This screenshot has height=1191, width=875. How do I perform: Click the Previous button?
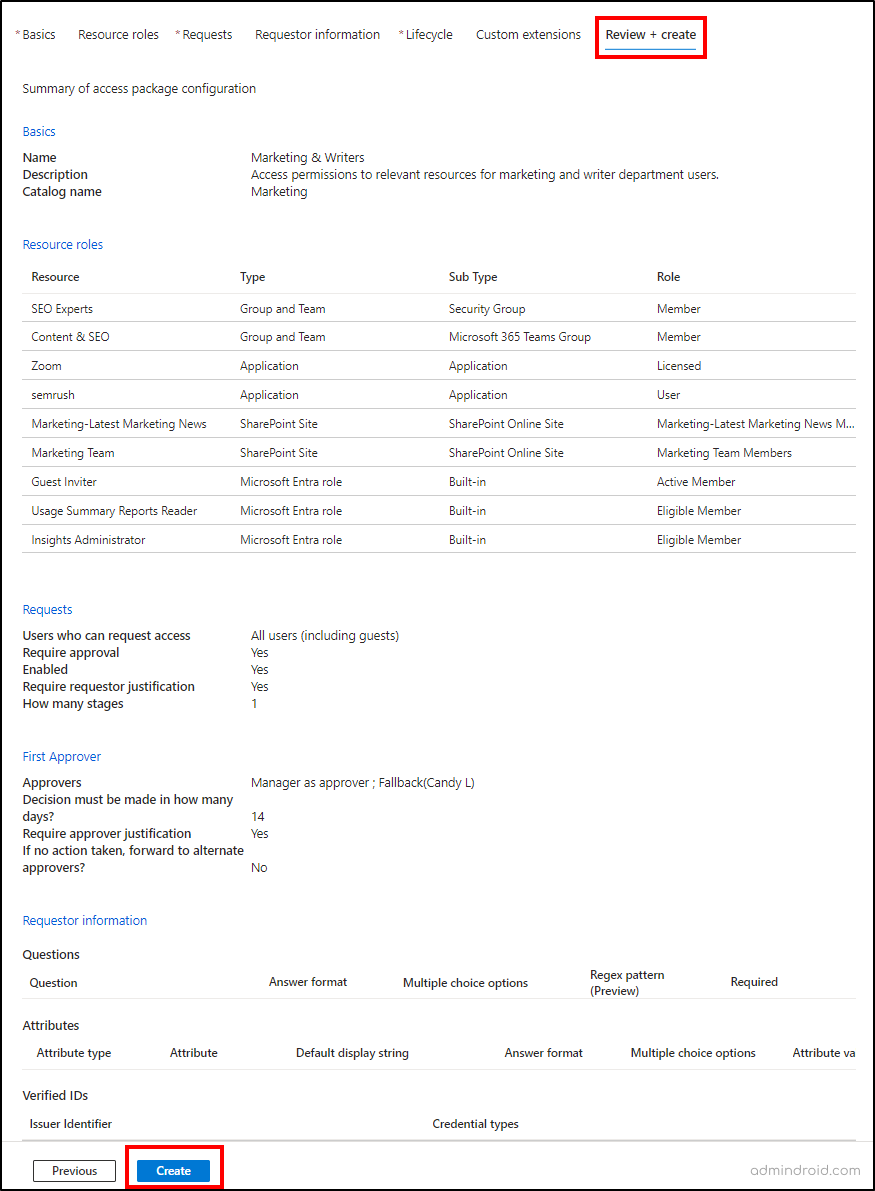click(74, 1170)
